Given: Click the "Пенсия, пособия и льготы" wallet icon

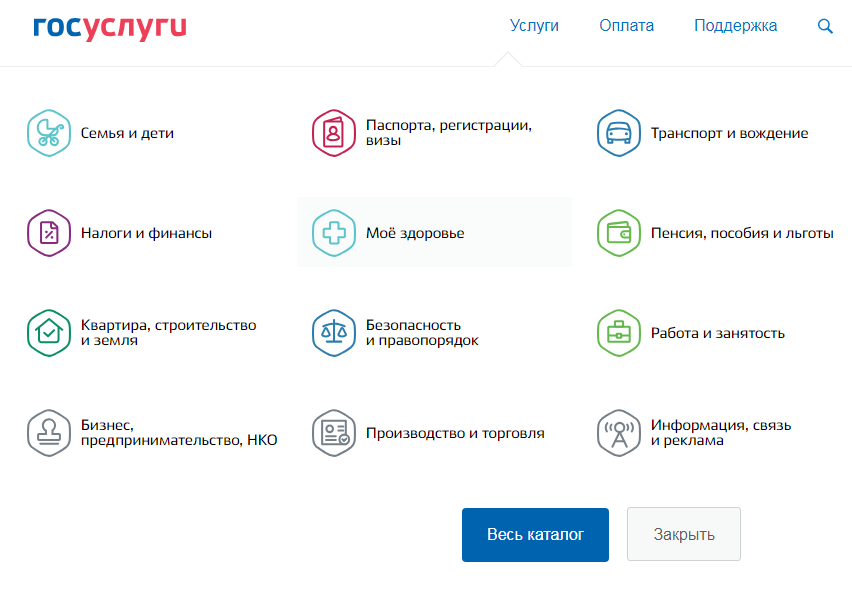Looking at the screenshot, I should point(618,232).
